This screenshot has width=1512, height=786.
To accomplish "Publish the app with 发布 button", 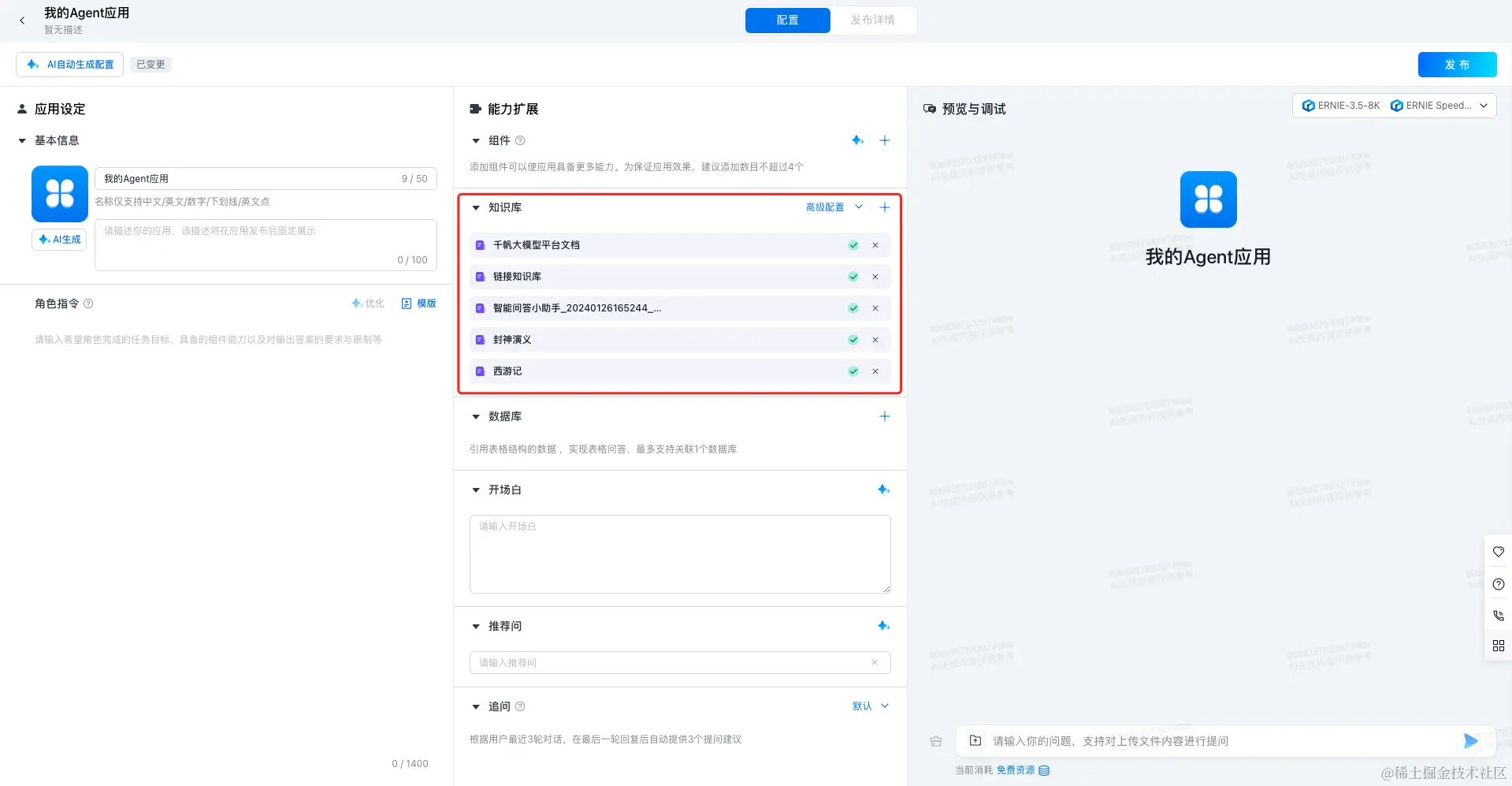I will click(x=1457, y=65).
